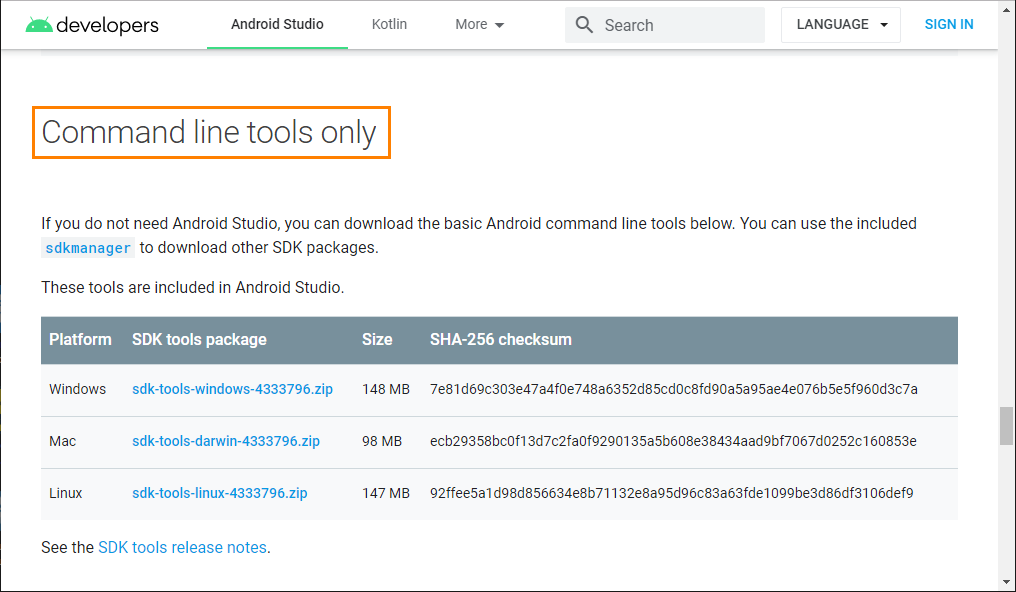Expand the More navigation dropdown
This screenshot has height=592, width=1016.
[479, 24]
